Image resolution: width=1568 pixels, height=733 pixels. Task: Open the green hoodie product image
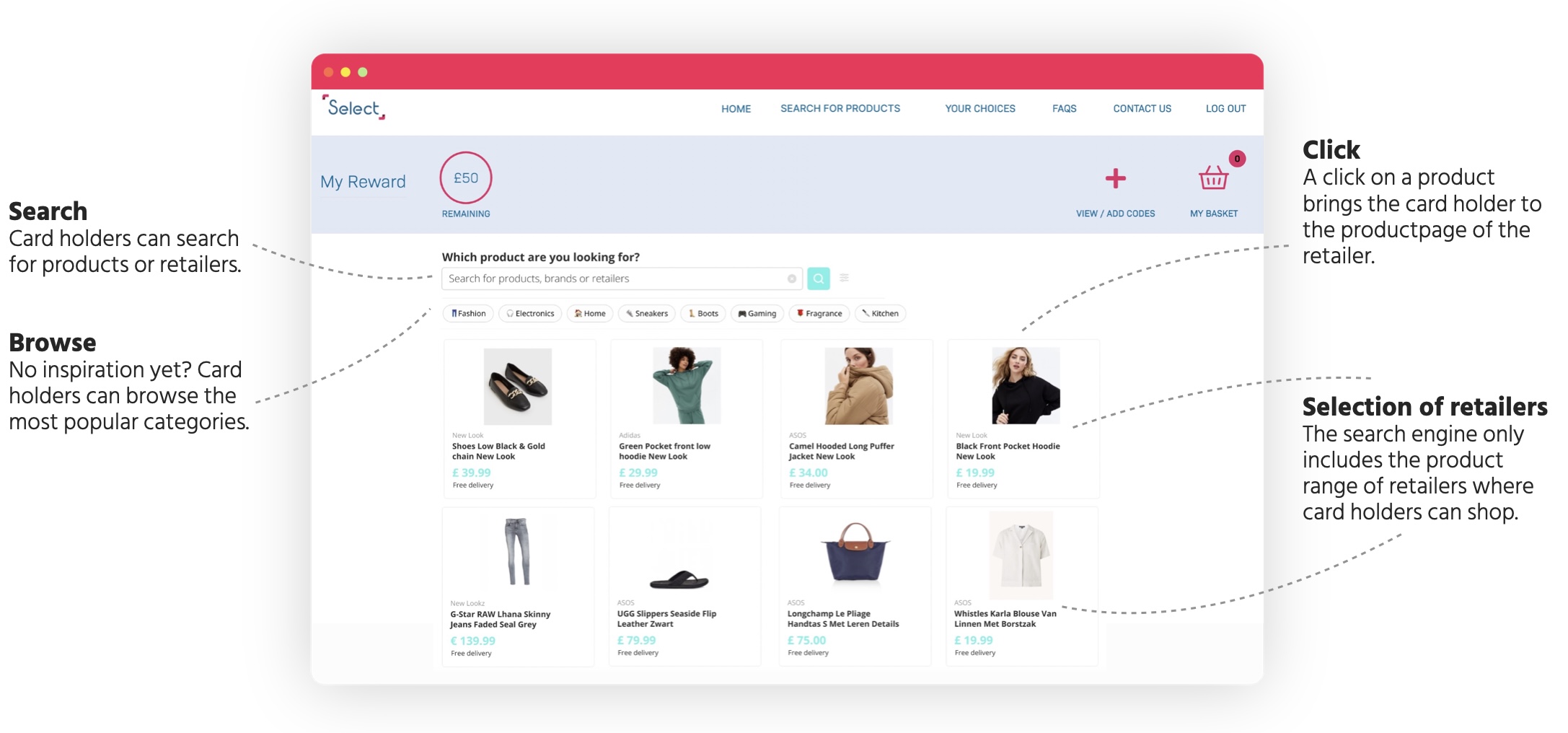click(687, 385)
